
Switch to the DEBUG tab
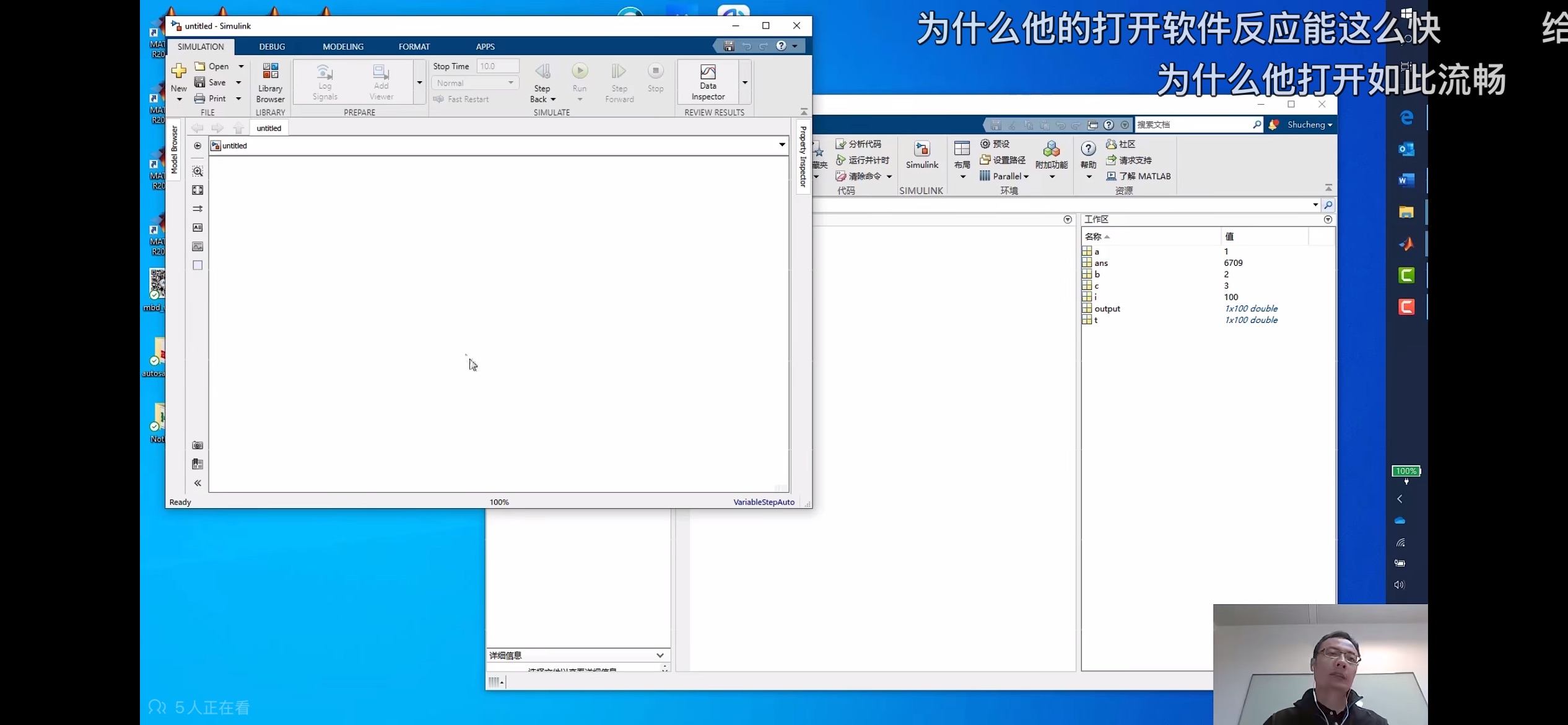(x=272, y=46)
